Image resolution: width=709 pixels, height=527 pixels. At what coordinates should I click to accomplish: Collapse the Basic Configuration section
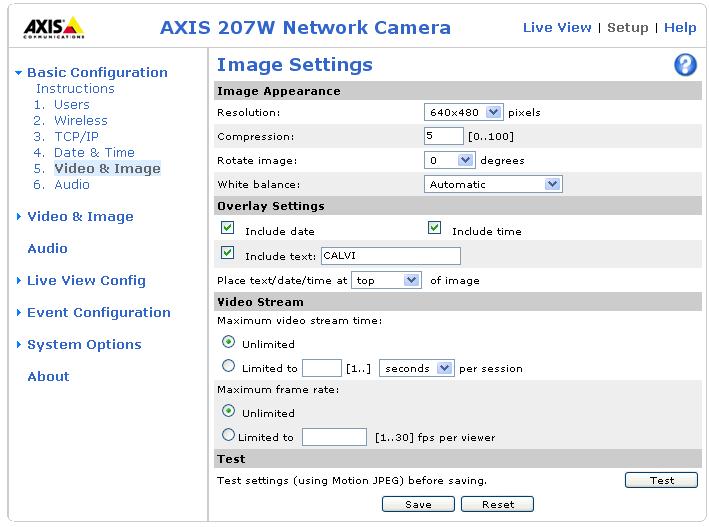(97, 72)
